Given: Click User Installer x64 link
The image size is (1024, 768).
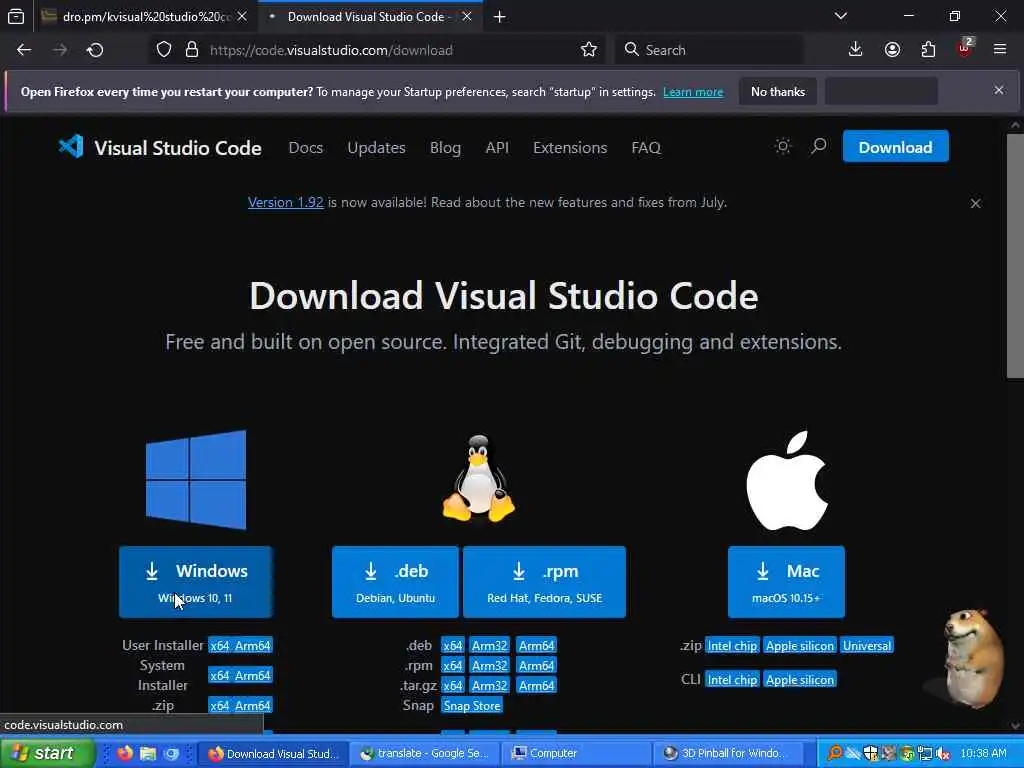Looking at the screenshot, I should (x=219, y=645).
